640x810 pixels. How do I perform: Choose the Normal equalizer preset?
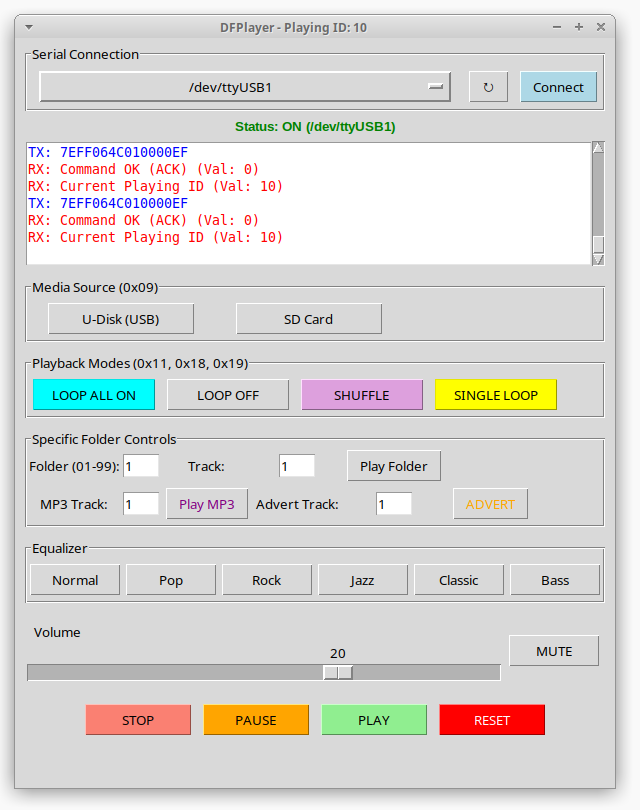coord(75,580)
